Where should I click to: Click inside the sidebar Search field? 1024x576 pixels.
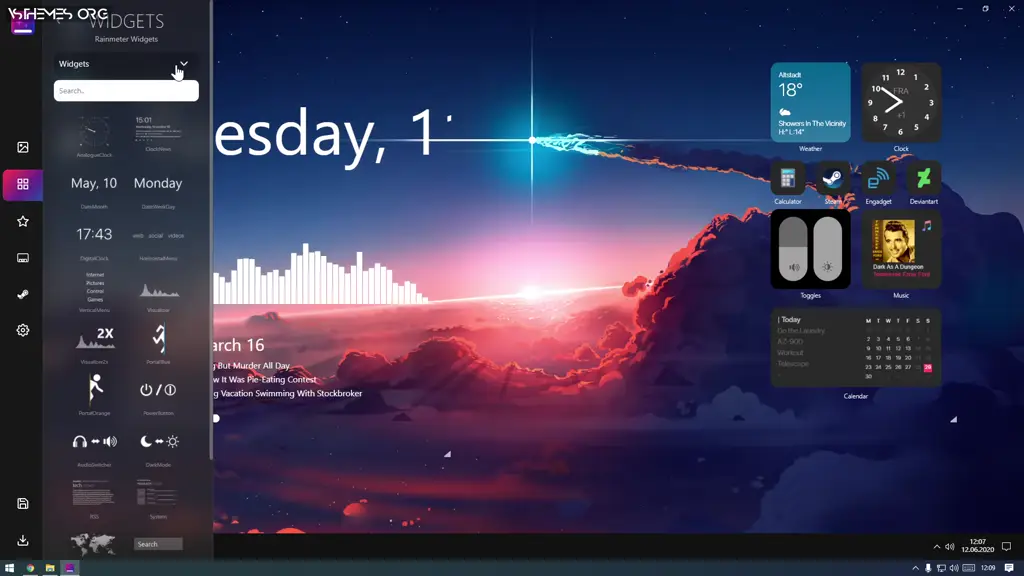(126, 91)
